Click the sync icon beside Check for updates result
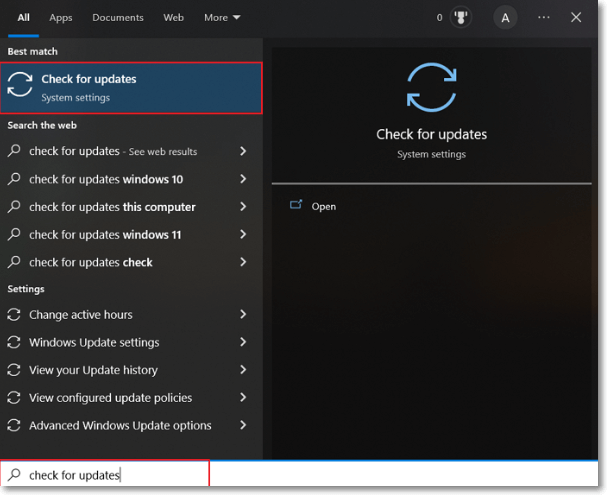Image resolution: width=607 pixels, height=495 pixels. click(x=20, y=84)
